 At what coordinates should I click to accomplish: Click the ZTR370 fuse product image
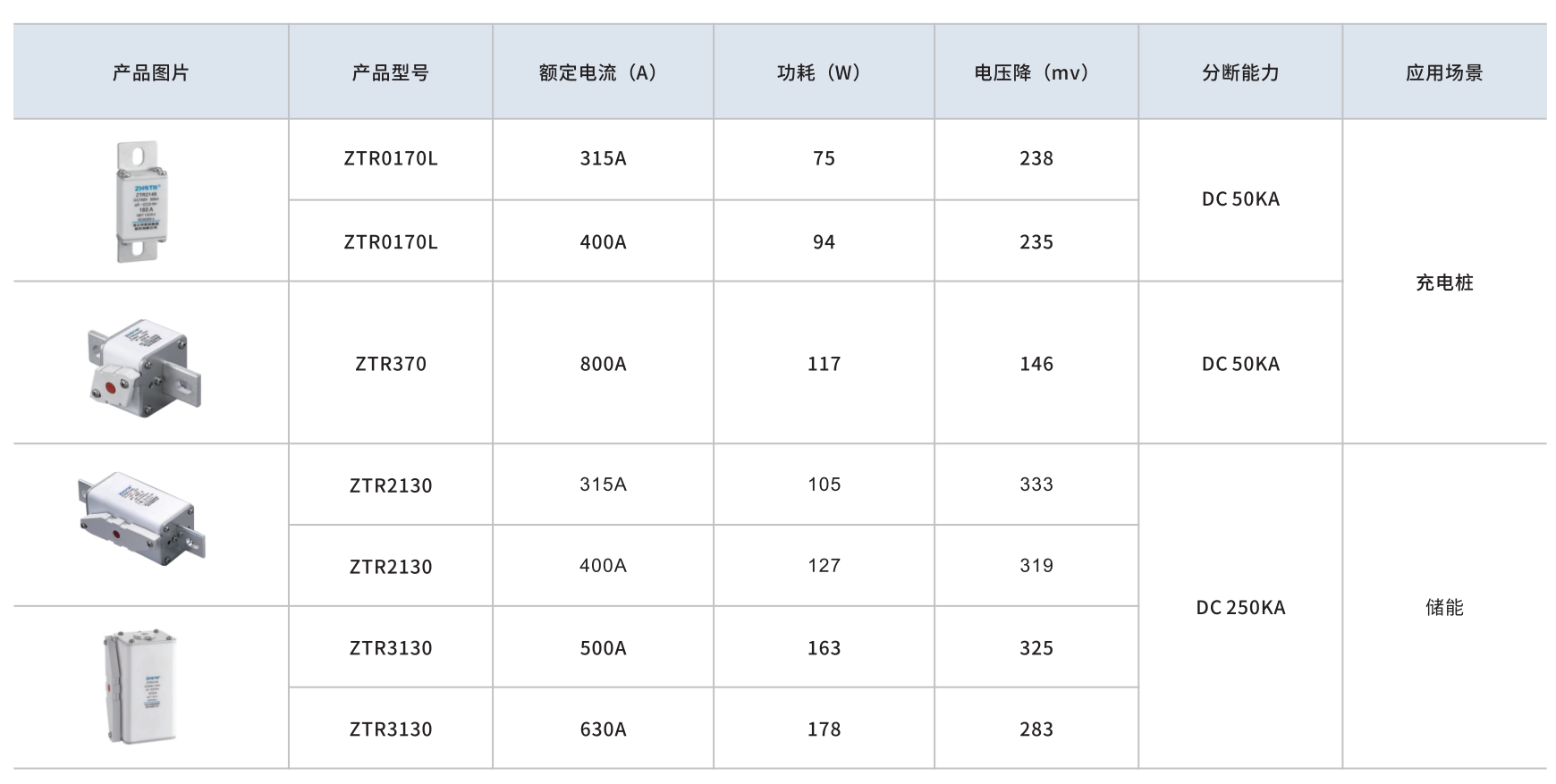click(145, 364)
